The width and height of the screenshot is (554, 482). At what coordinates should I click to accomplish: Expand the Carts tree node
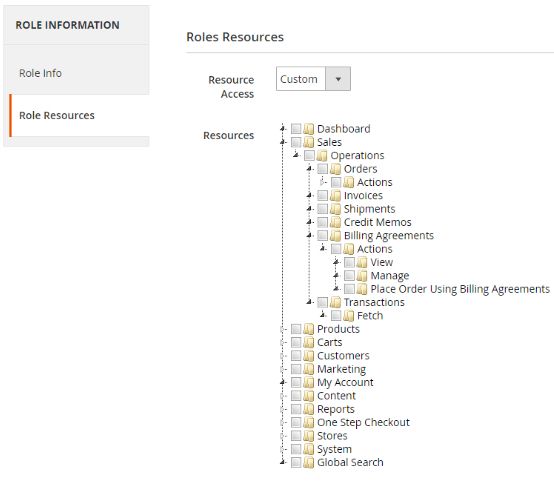click(282, 342)
